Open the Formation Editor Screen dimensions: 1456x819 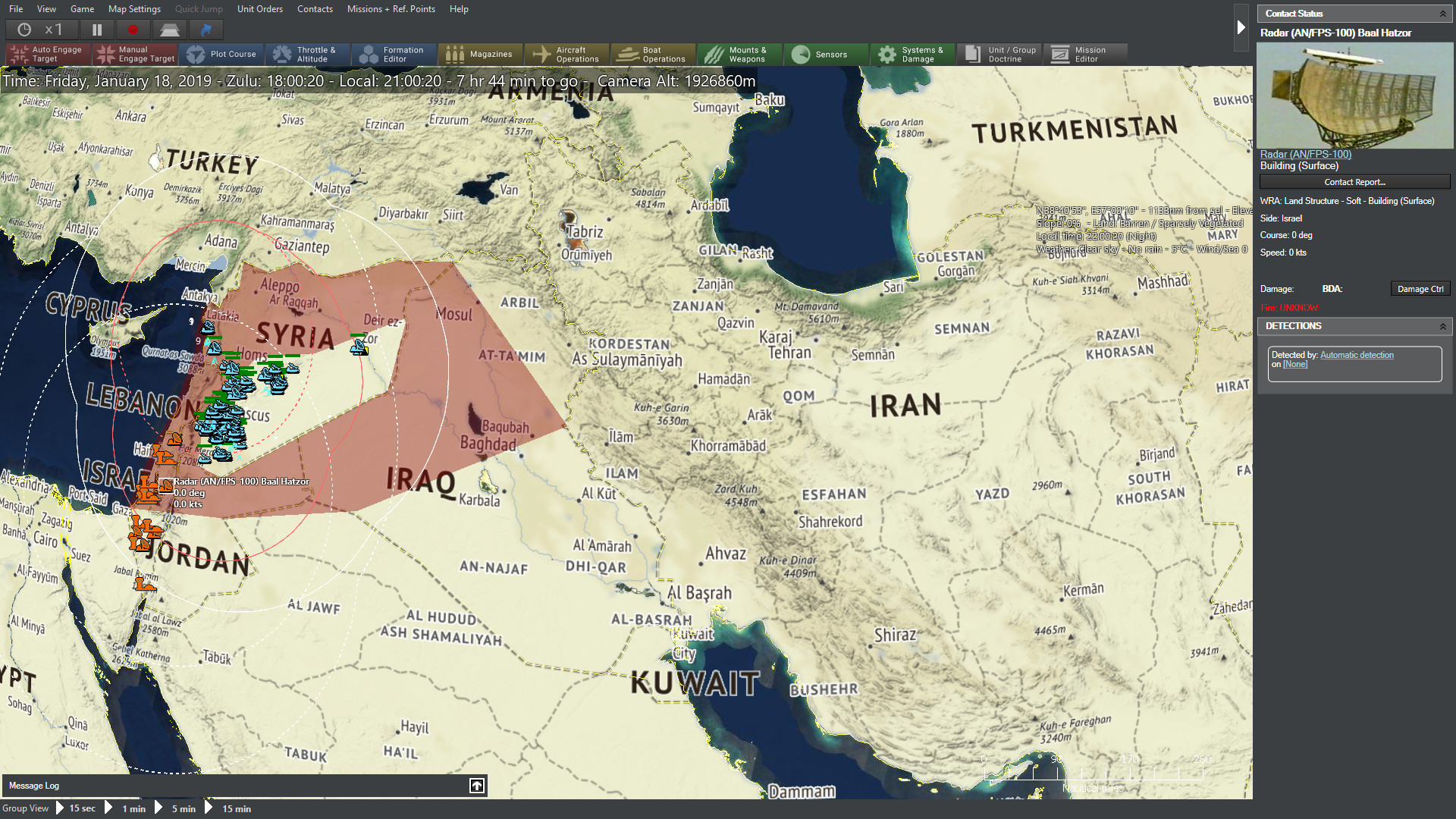[394, 54]
